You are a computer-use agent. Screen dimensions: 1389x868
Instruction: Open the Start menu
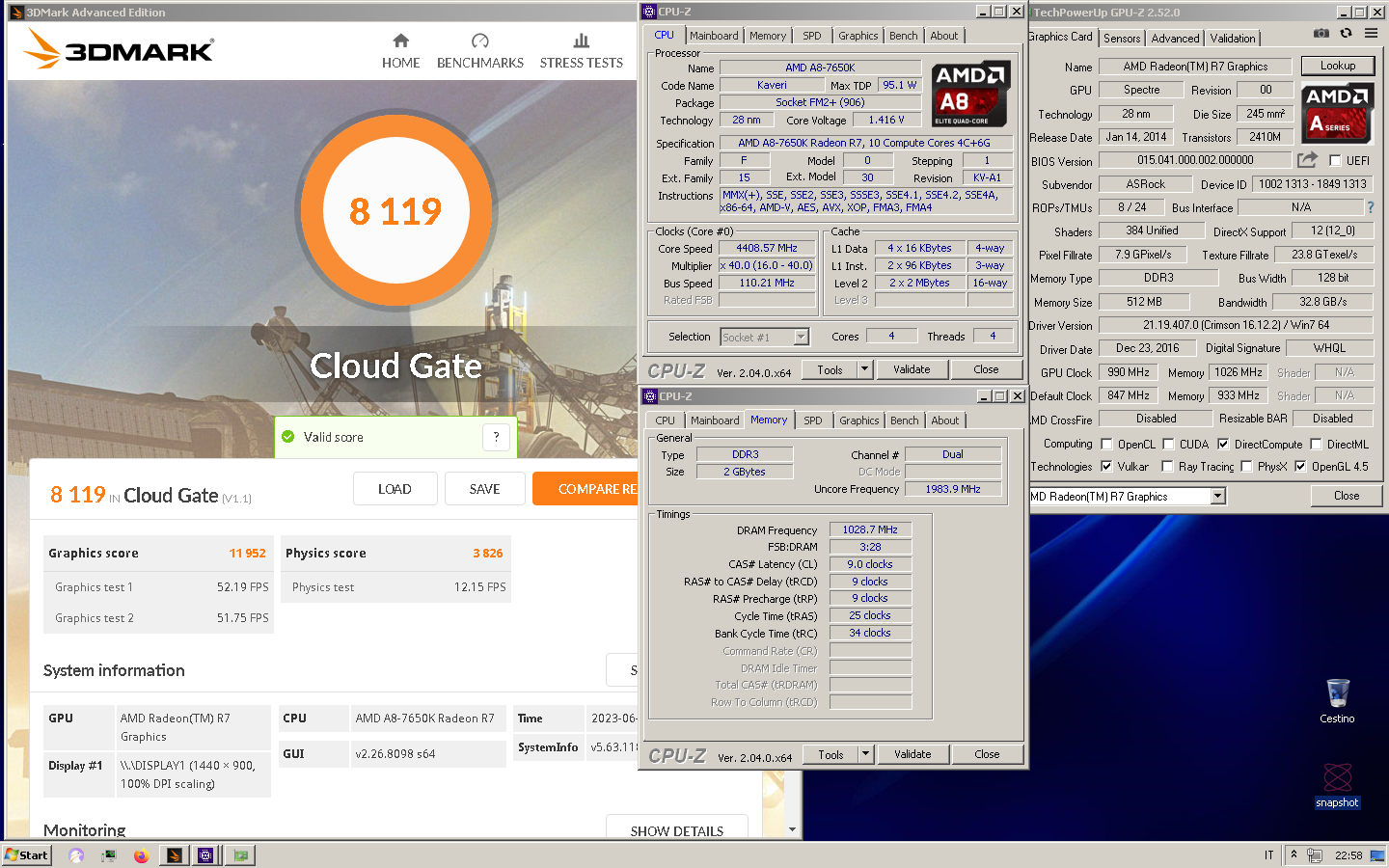(26, 855)
